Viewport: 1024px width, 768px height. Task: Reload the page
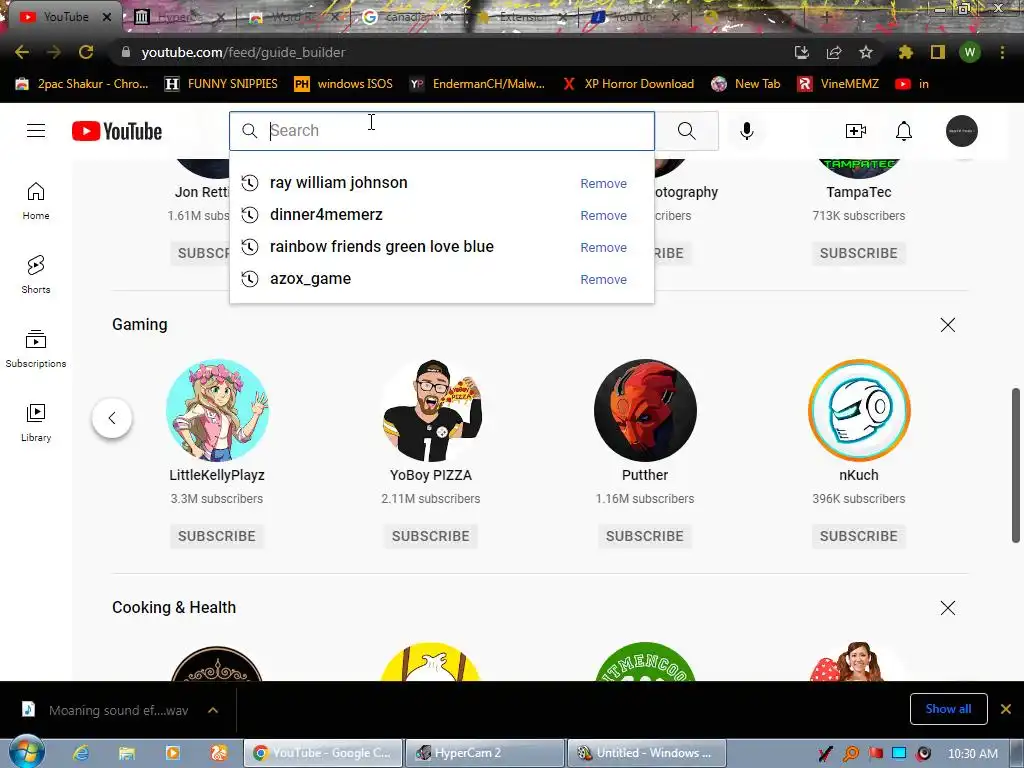tap(86, 52)
